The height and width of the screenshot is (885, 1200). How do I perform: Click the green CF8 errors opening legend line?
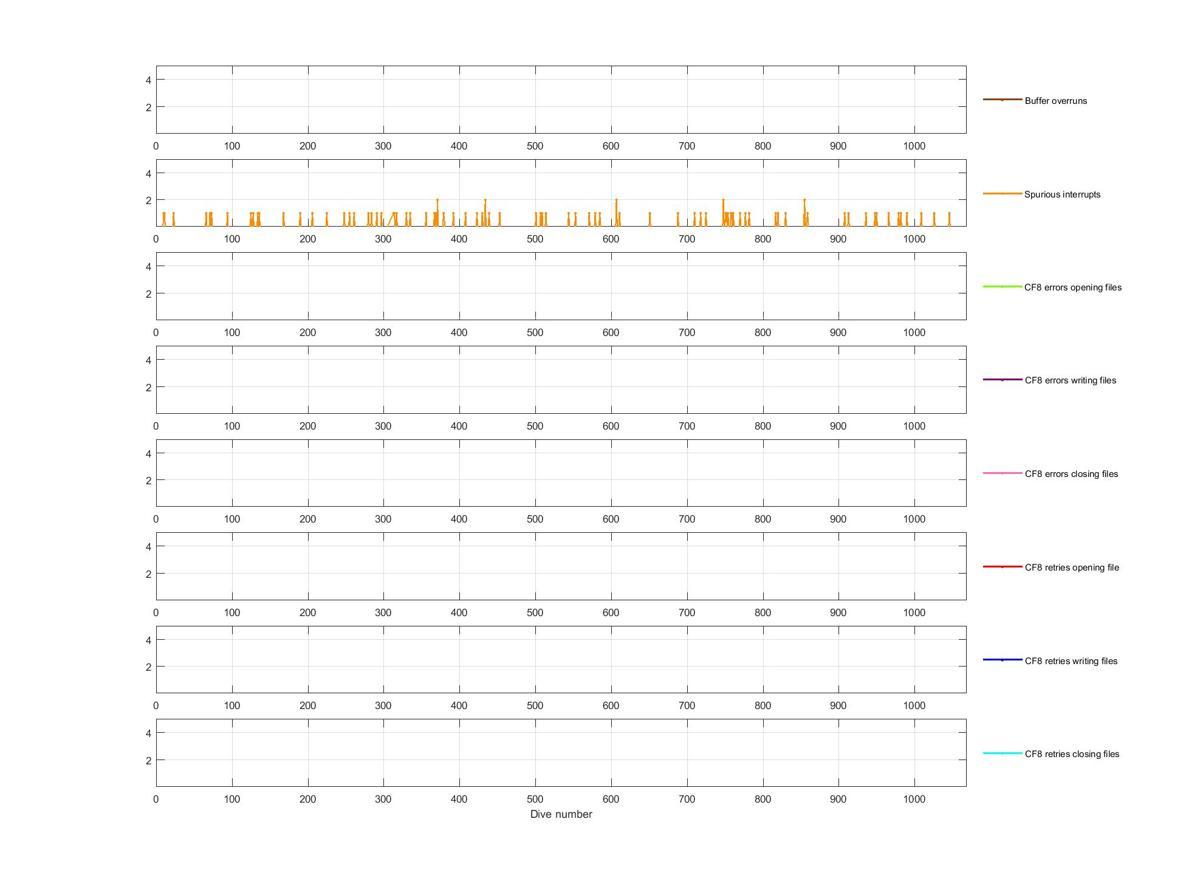click(1002, 286)
